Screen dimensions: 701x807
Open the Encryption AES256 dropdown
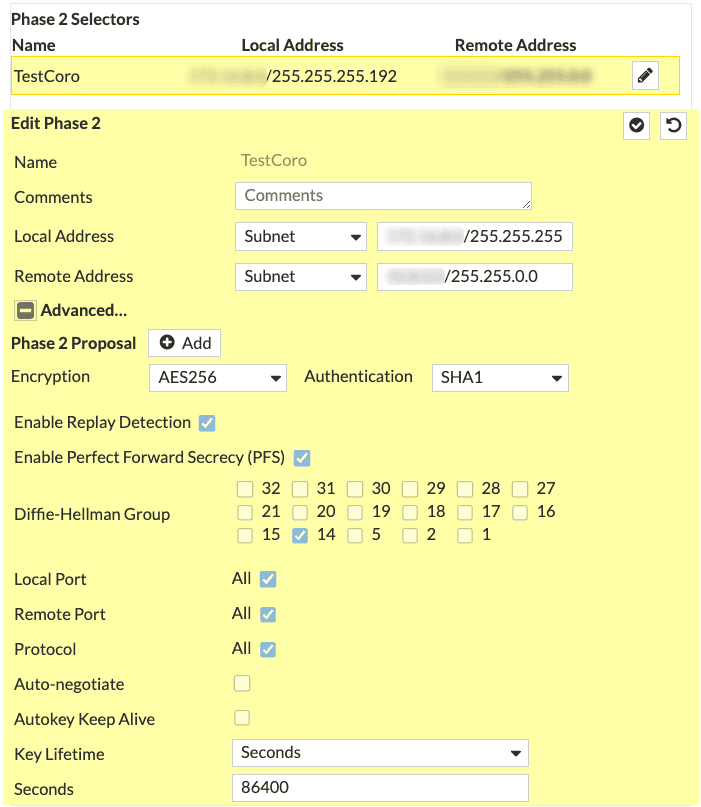pyautogui.click(x=217, y=377)
